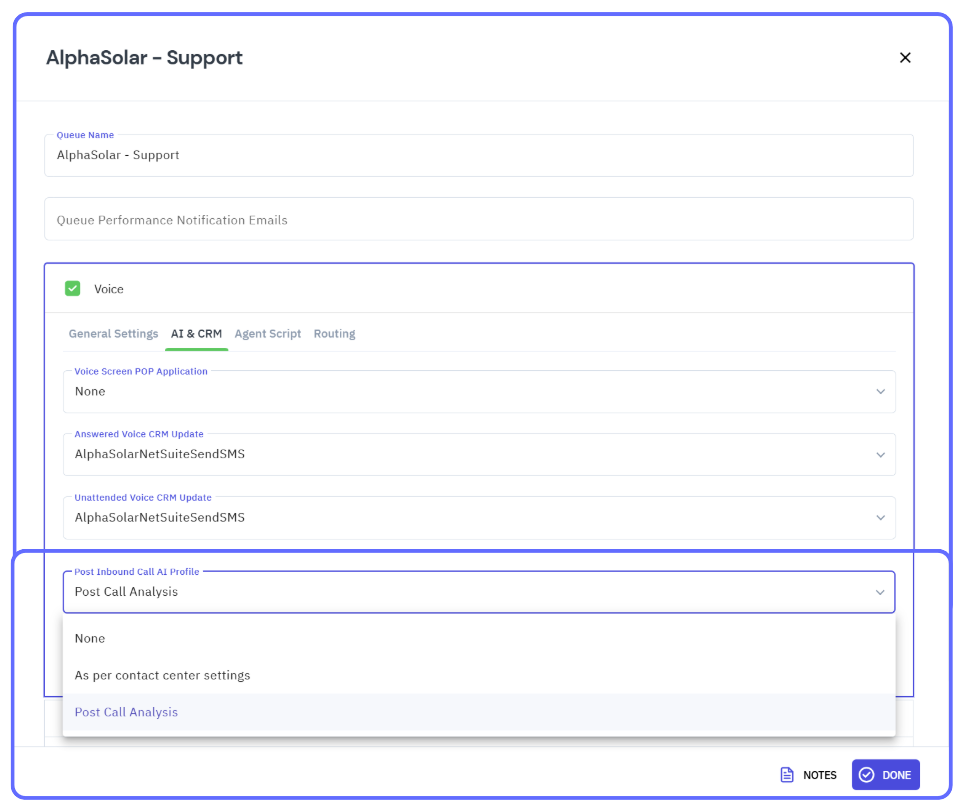Go to the Routing tab
Screen dimensions: 968x810
coord(334,334)
